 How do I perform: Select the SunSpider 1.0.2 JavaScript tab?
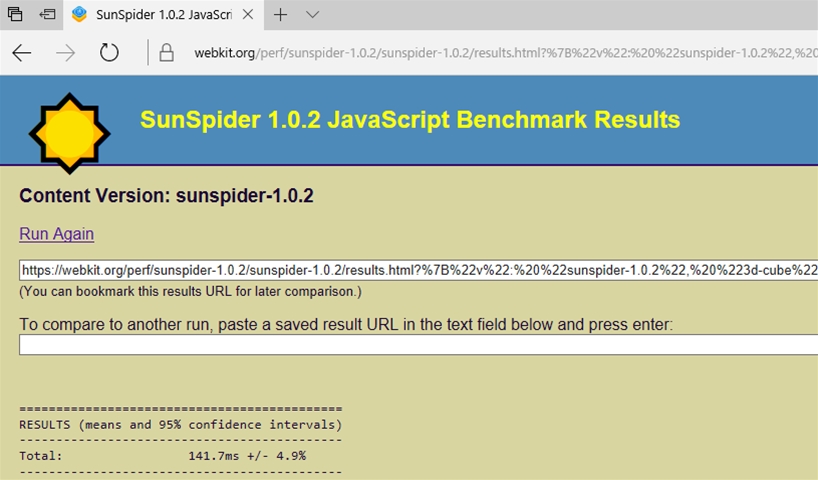163,15
